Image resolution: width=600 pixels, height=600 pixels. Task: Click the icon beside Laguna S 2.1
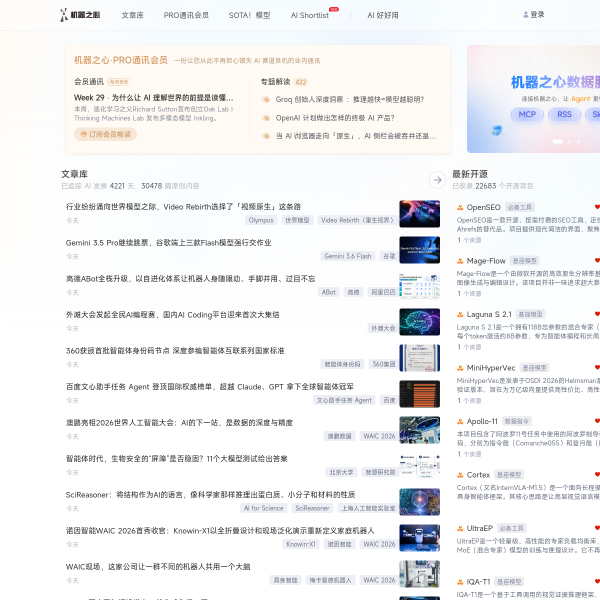(x=460, y=315)
